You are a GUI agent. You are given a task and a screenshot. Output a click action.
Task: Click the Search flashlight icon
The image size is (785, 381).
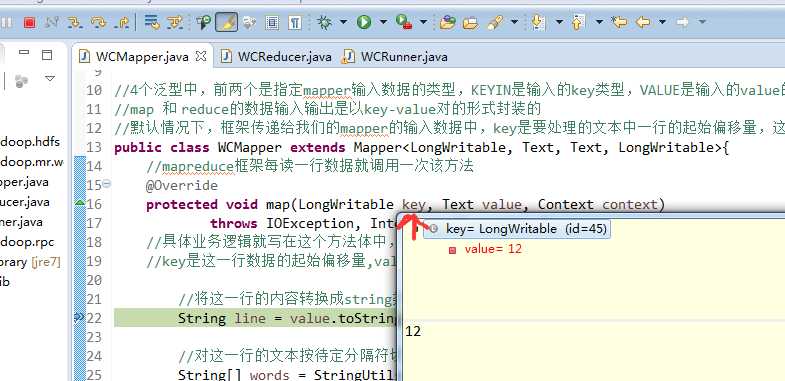point(495,22)
